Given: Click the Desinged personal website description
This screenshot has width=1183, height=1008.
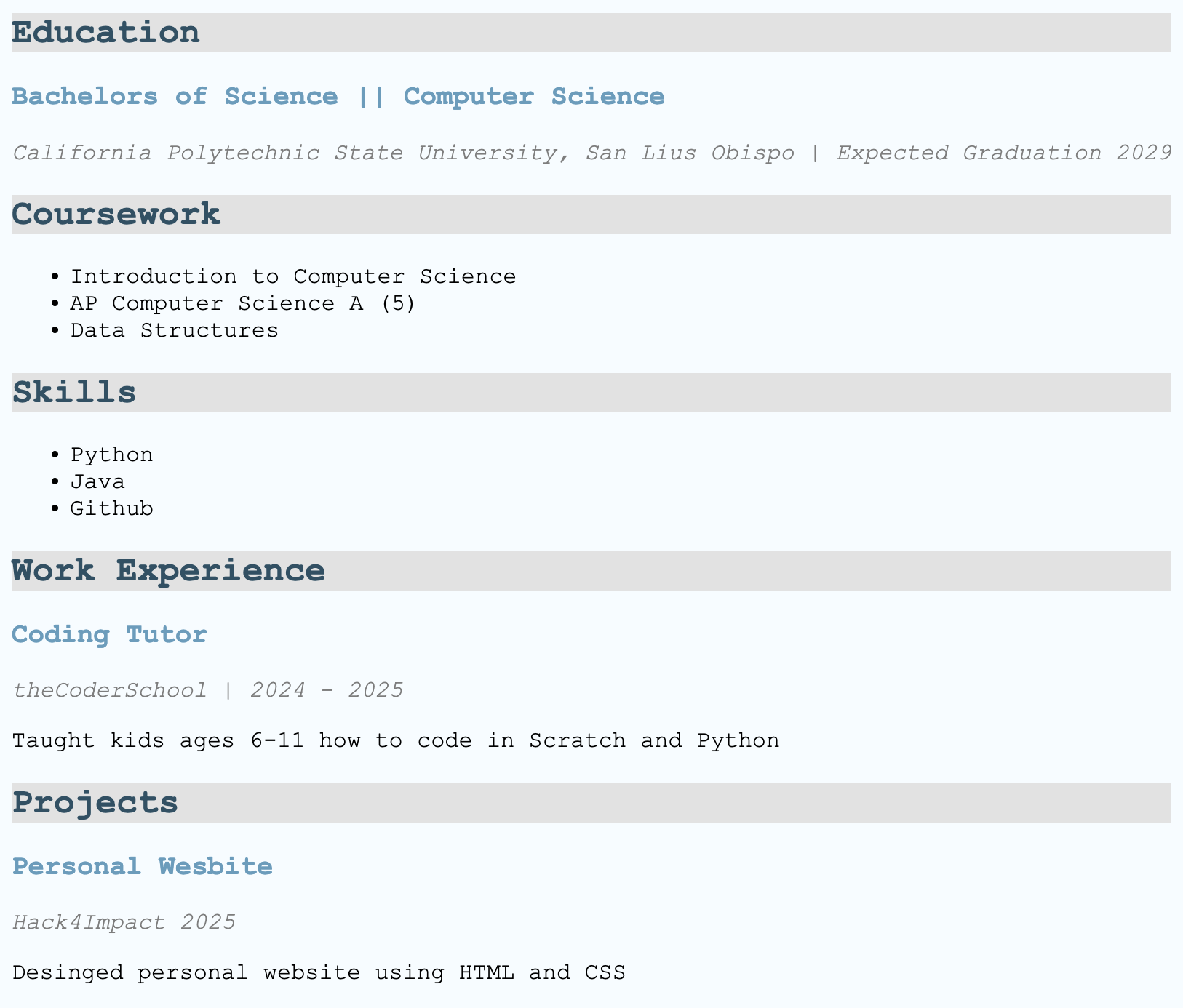Looking at the screenshot, I should click(318, 973).
